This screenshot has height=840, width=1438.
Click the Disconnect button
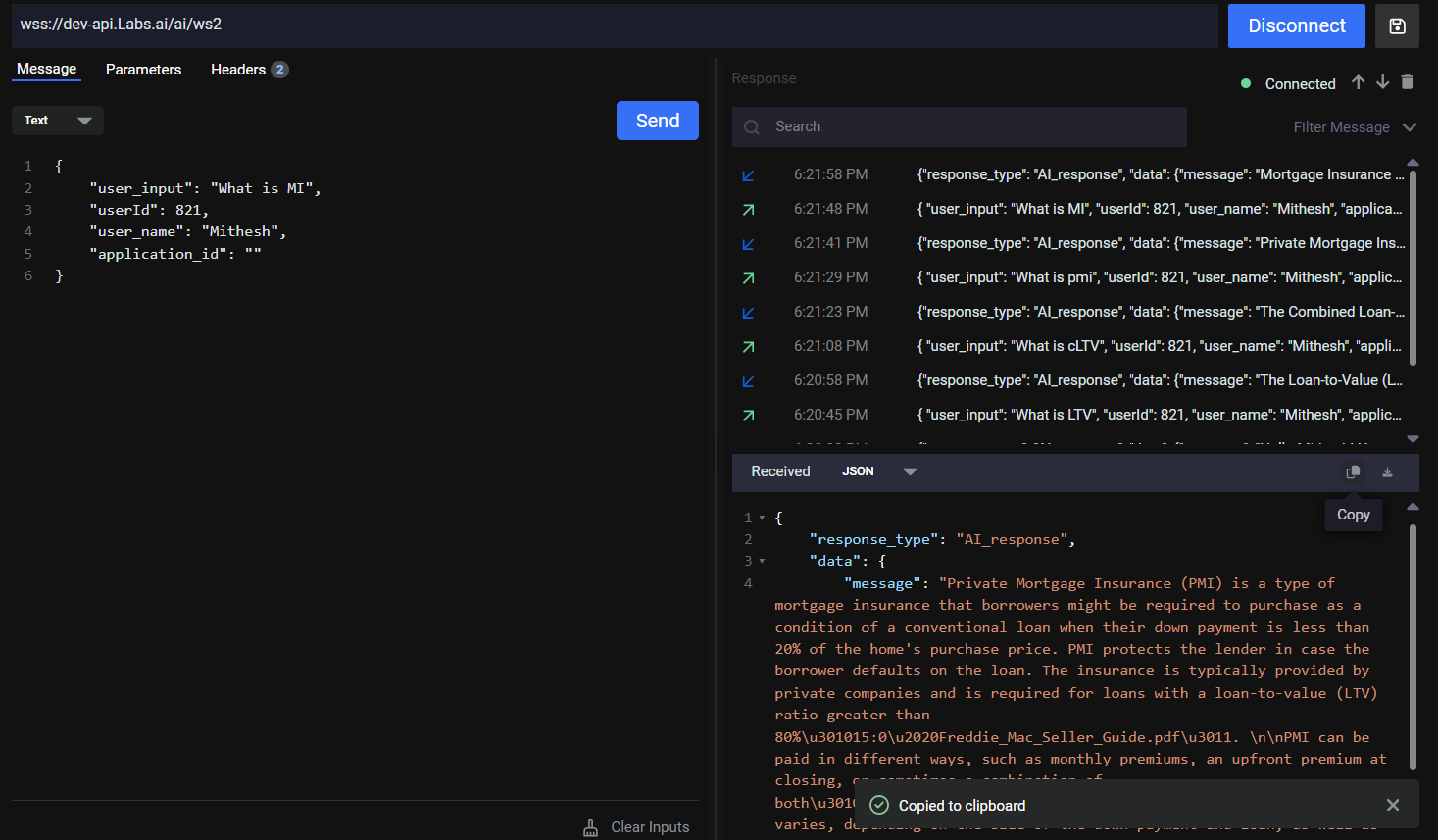pyautogui.click(x=1296, y=26)
